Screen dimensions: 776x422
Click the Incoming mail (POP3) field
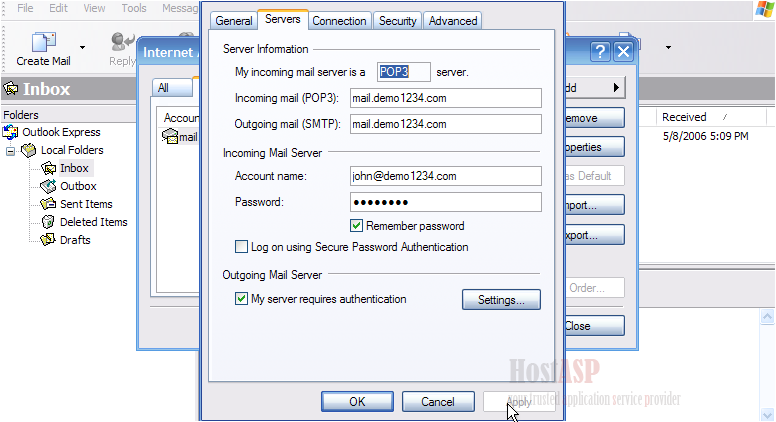coord(445,98)
